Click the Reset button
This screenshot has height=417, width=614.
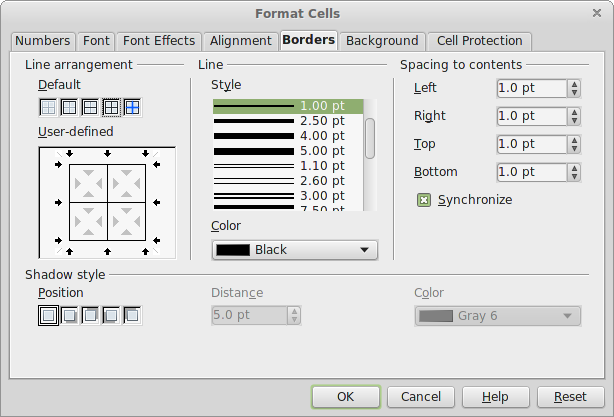570,396
